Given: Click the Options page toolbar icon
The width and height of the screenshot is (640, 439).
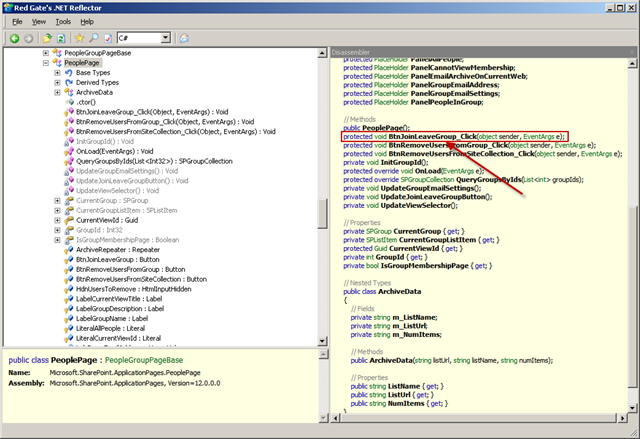Looking at the screenshot, I should [x=108, y=38].
